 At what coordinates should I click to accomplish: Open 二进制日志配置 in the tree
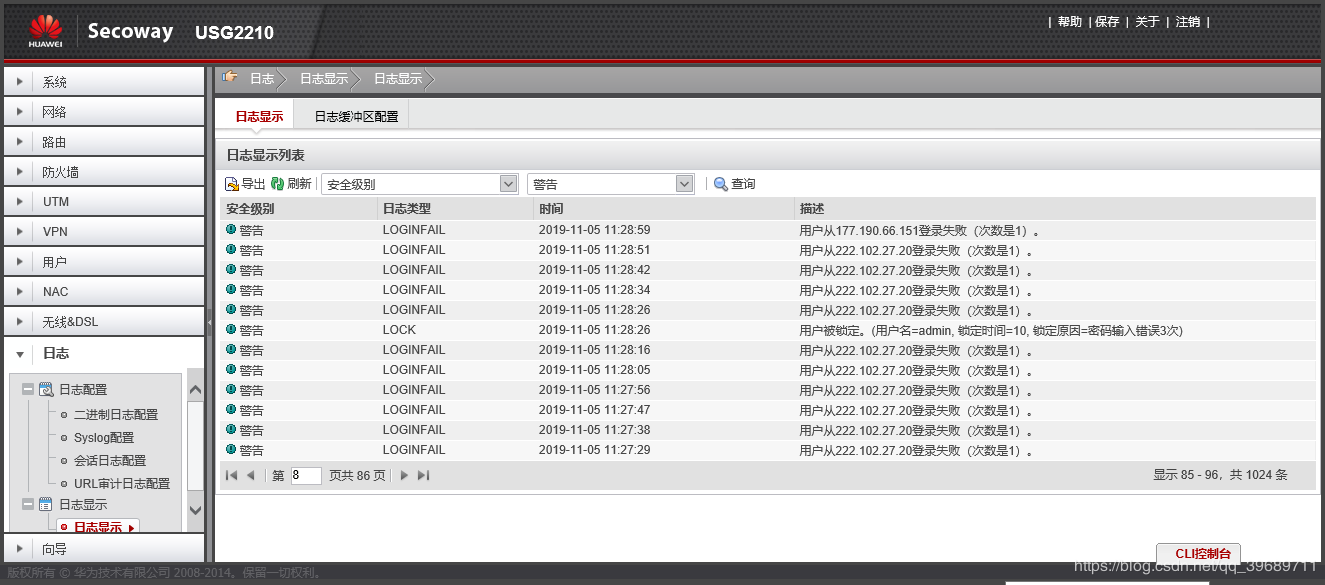(x=116, y=415)
